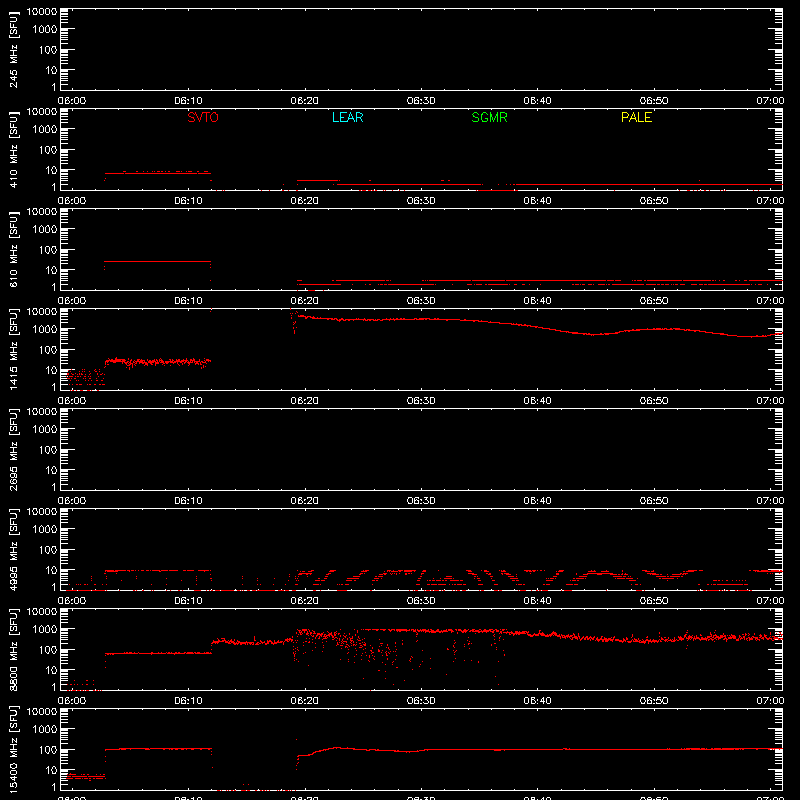The height and width of the screenshot is (800, 800).
Task: Click the green SGMR station label
Action: 489,117
